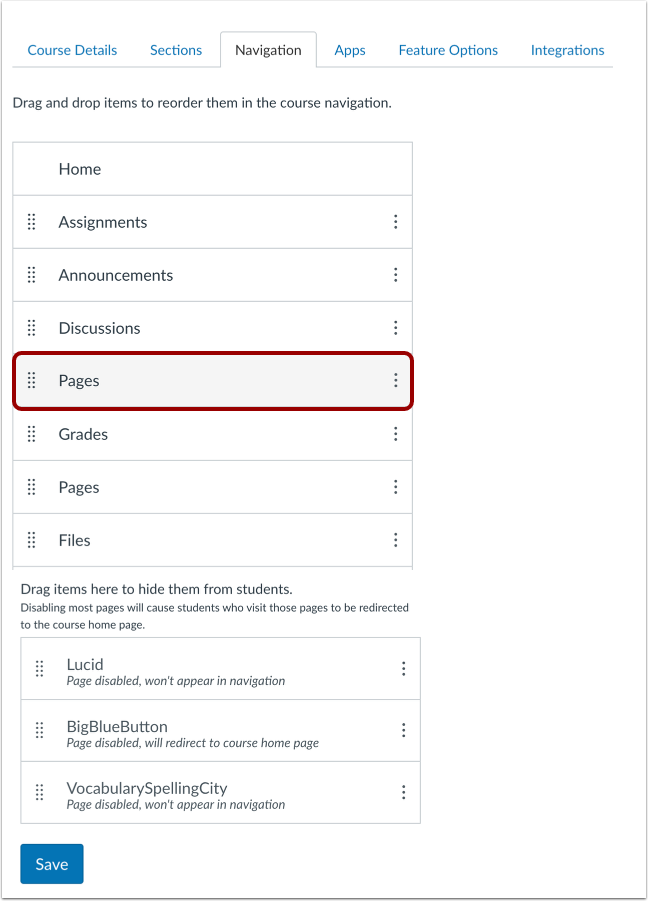Select the second Pages item in the list
Viewport: 648px width, 901px height.
(x=79, y=486)
